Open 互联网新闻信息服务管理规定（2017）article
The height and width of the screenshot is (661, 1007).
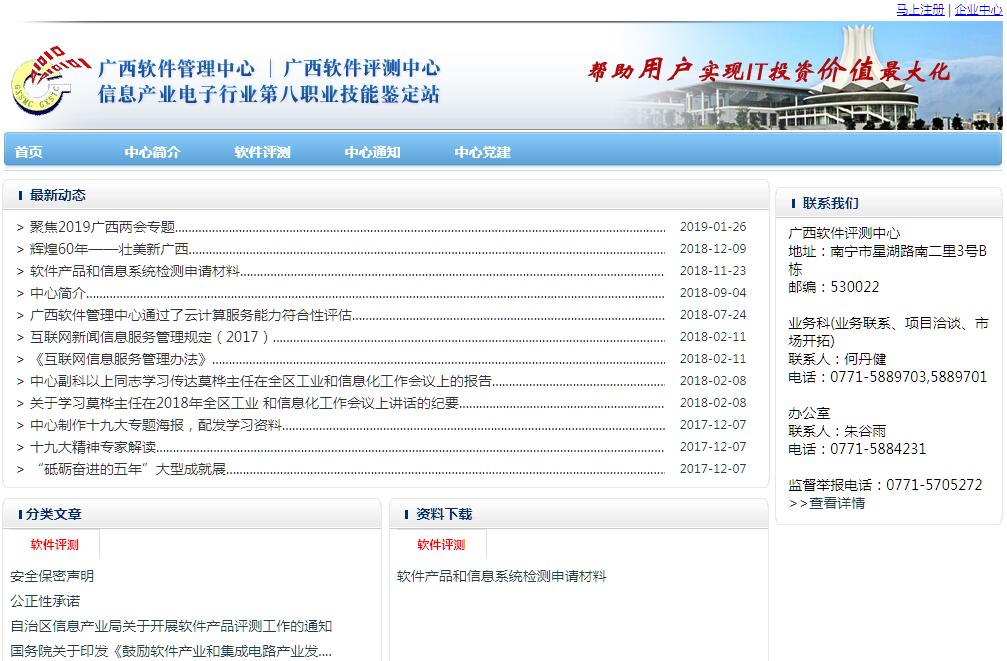point(150,337)
